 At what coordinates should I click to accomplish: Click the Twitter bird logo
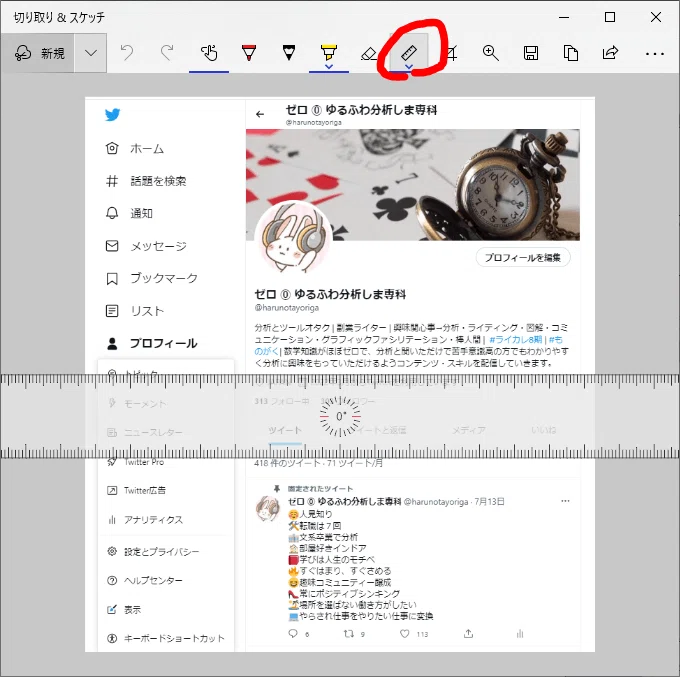tap(112, 115)
